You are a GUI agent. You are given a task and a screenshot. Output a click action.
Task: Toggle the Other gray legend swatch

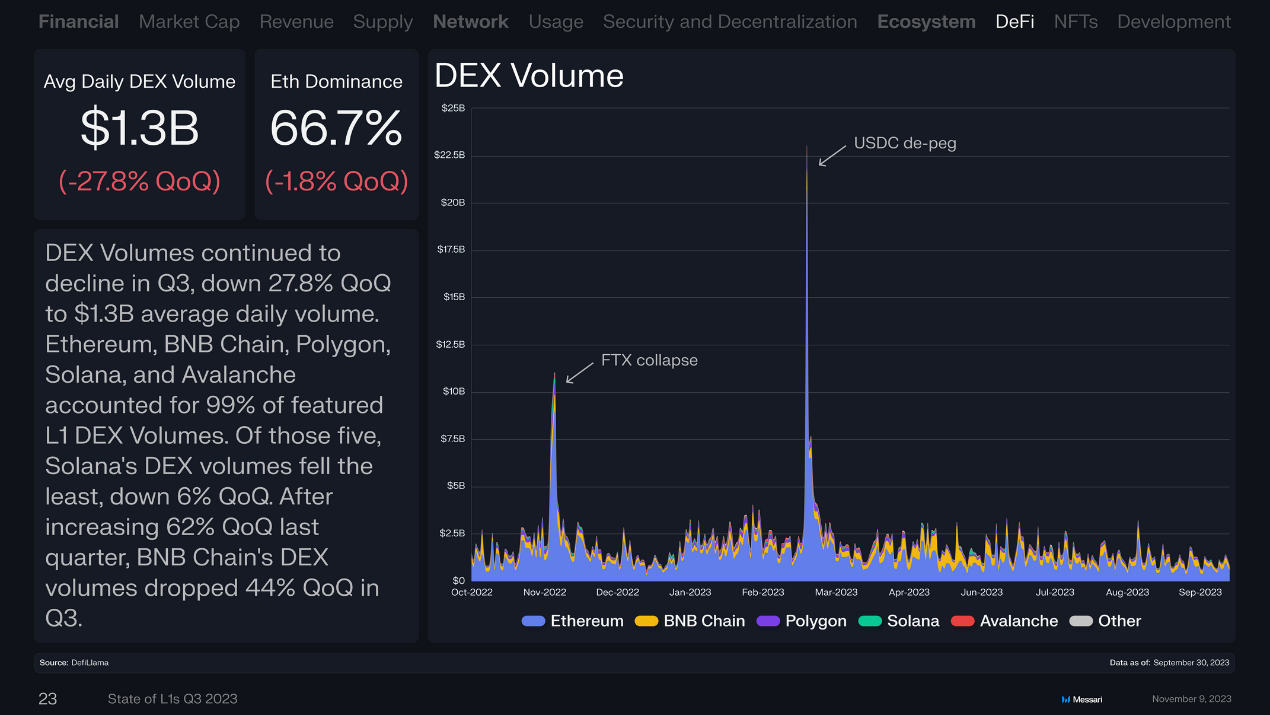(x=1081, y=621)
